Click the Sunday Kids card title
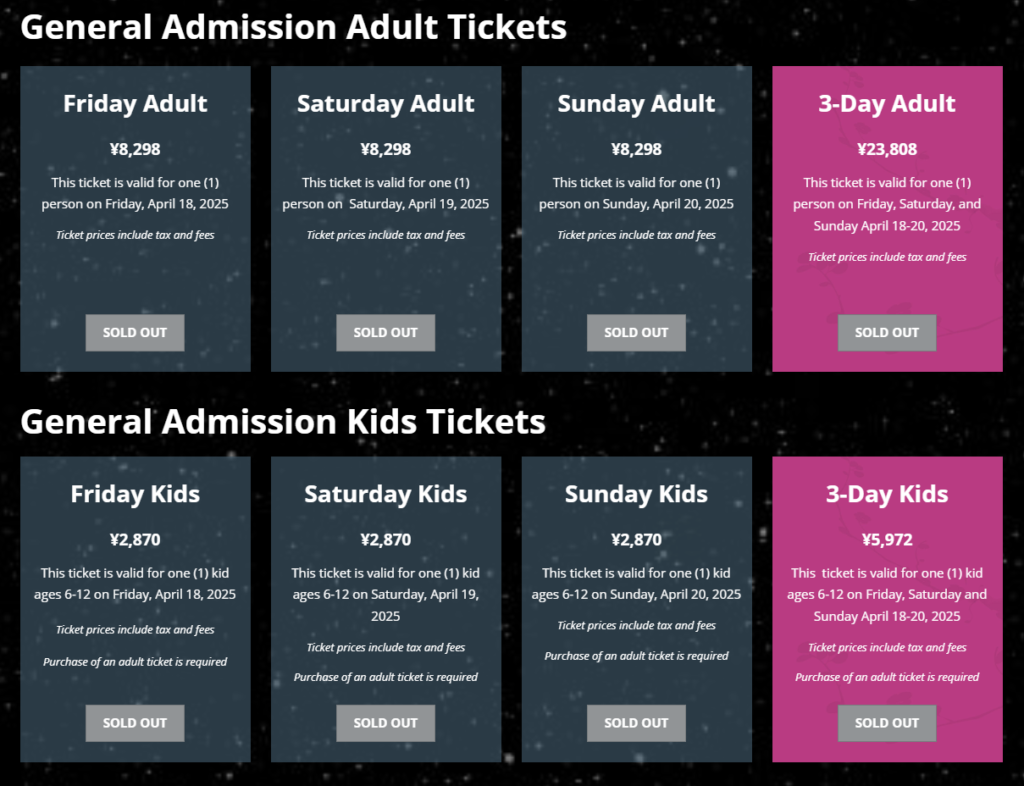This screenshot has height=786, width=1024. tap(637, 494)
